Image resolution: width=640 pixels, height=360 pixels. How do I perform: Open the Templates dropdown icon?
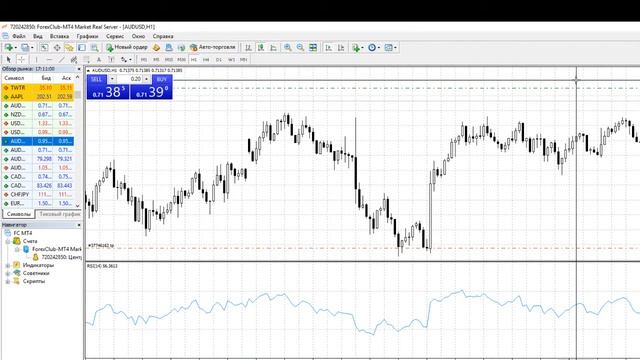[390, 48]
